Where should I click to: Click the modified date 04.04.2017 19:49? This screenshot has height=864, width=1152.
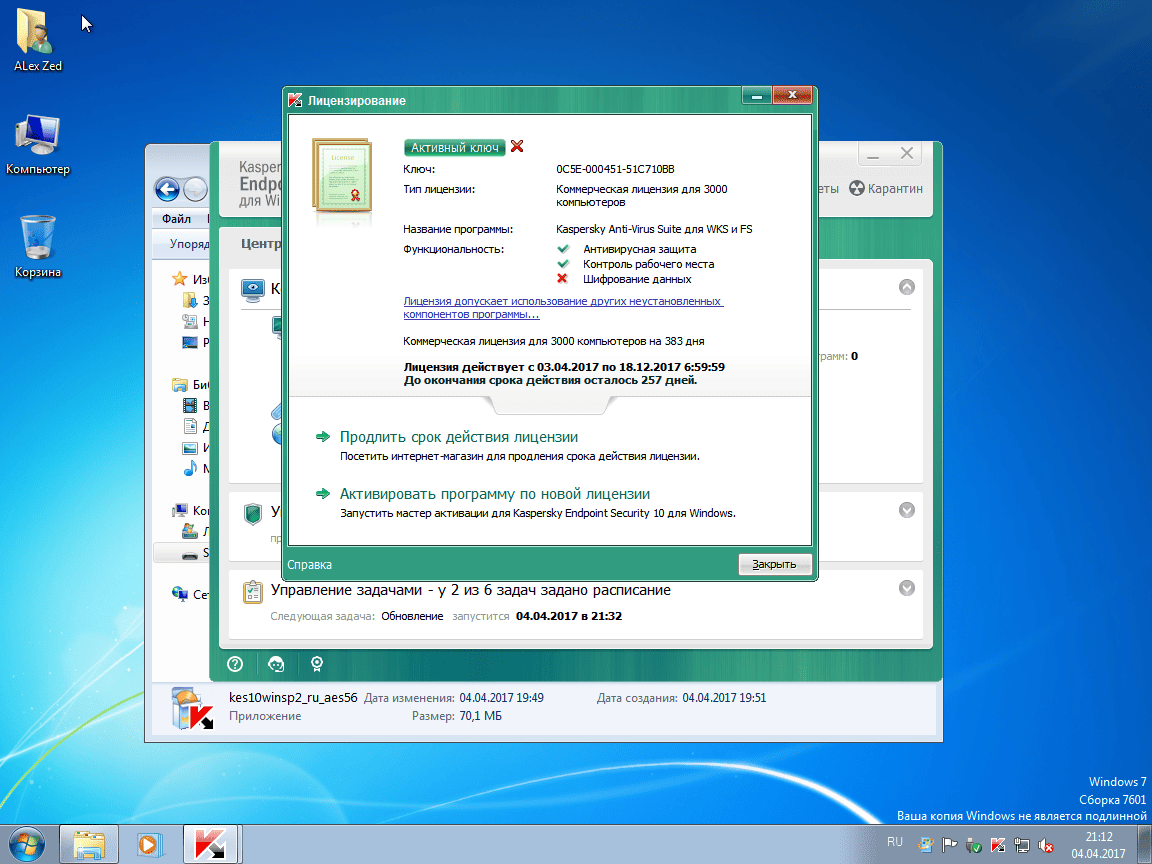(x=501, y=698)
